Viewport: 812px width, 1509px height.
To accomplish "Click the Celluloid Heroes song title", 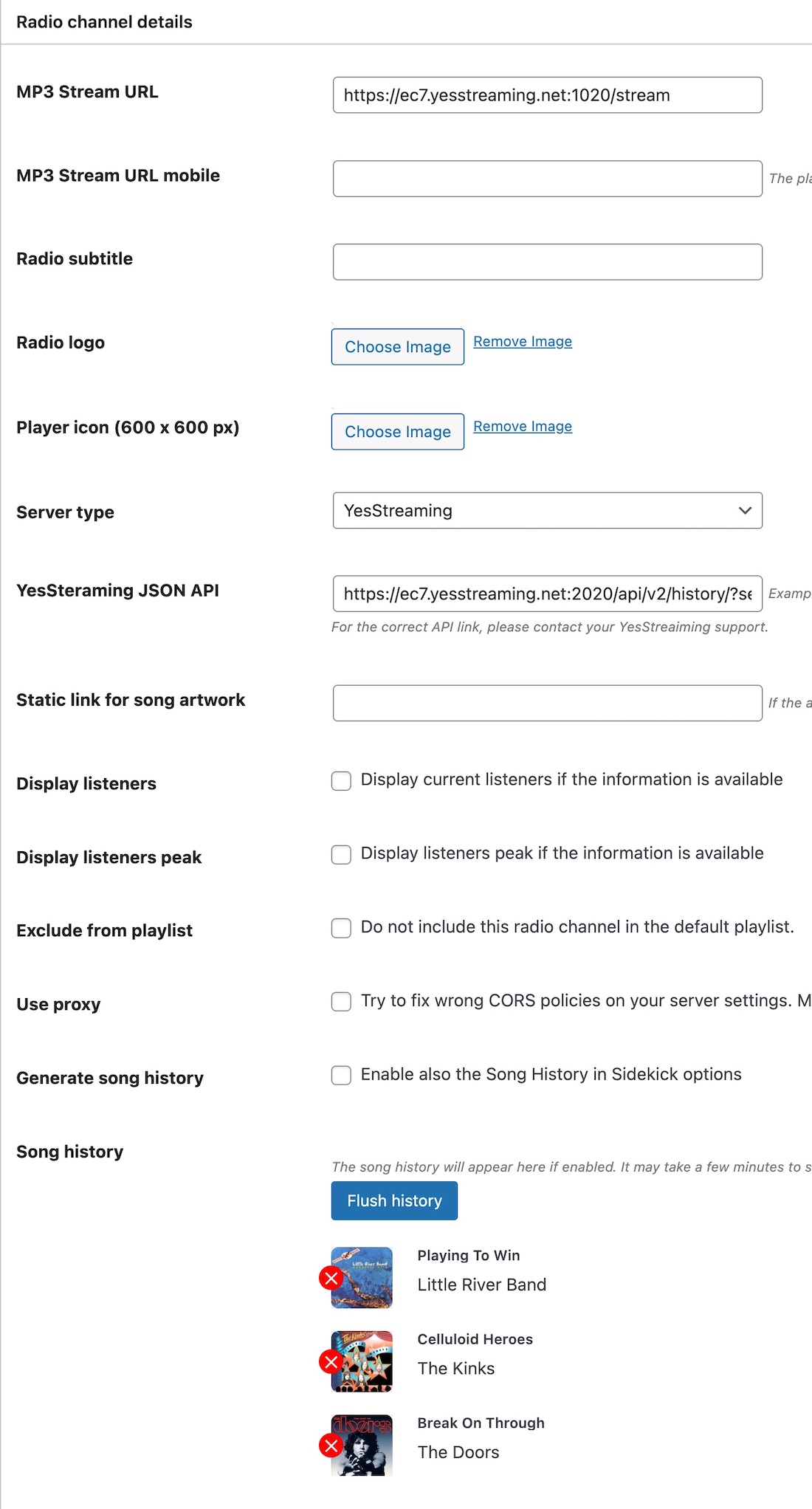I will [475, 1339].
